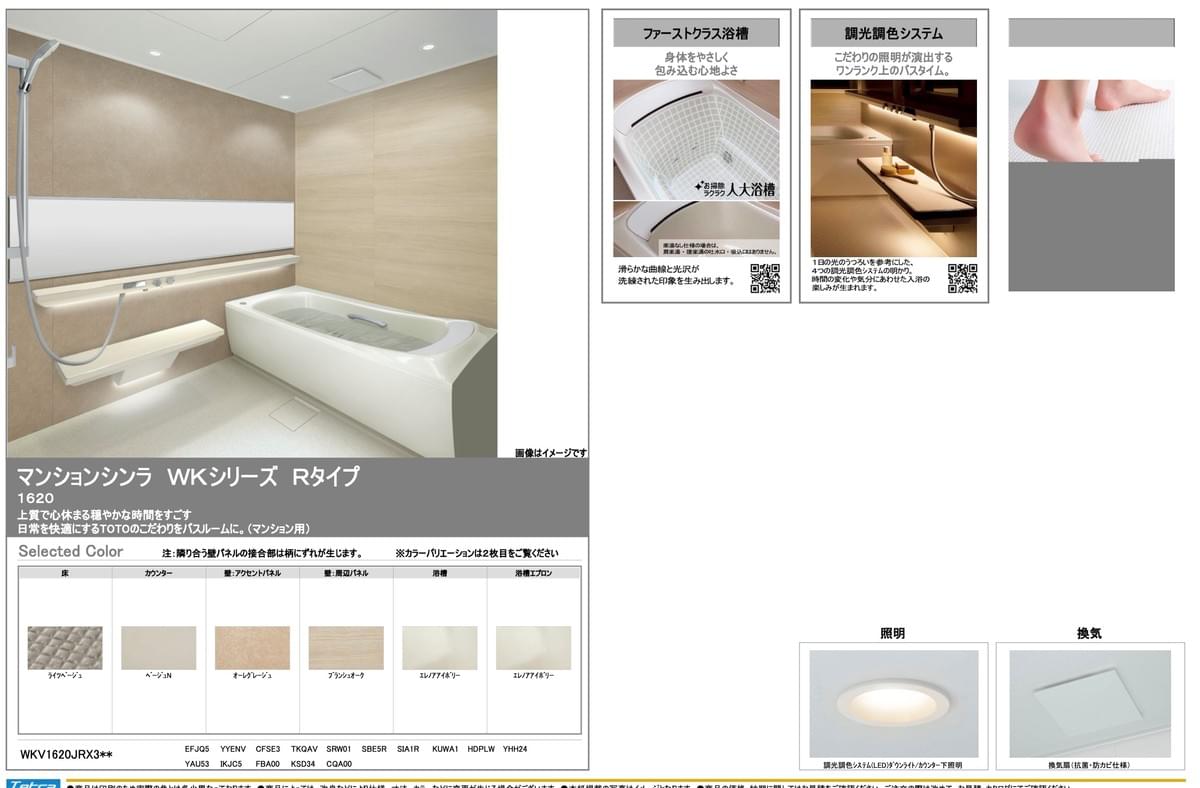Click the IKJC5 option code
This screenshot has height=788, width=1200.
tap(232, 763)
